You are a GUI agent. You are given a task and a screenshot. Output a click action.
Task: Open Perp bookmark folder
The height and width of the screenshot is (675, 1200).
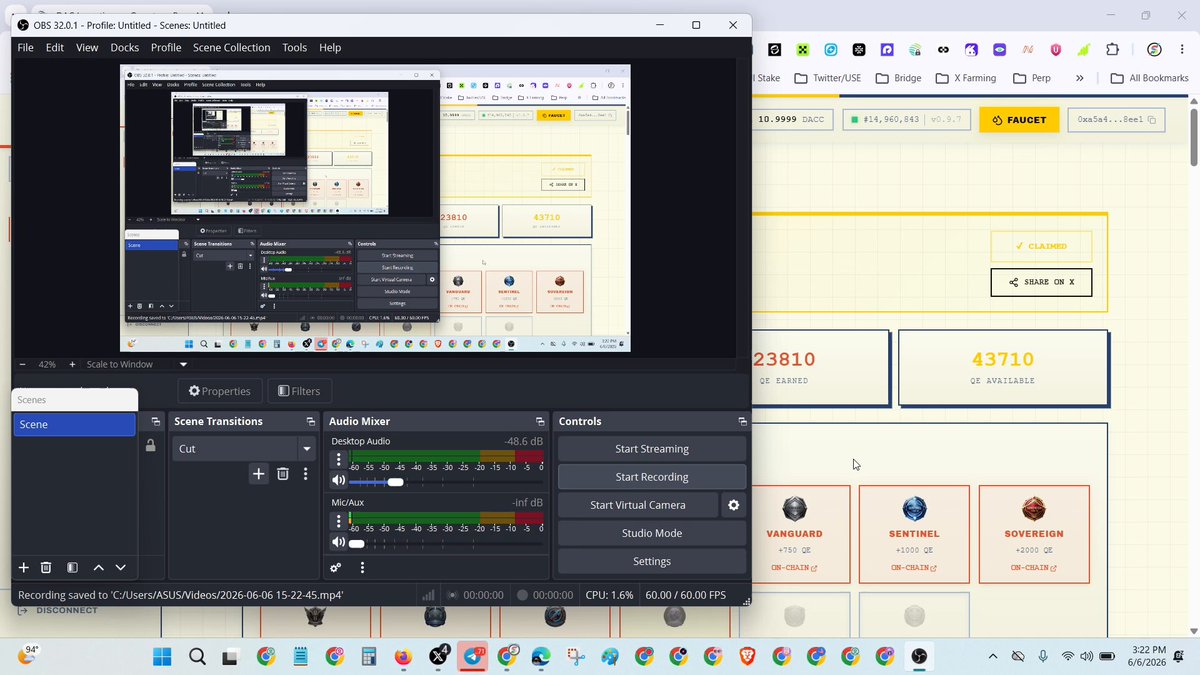coord(1032,78)
